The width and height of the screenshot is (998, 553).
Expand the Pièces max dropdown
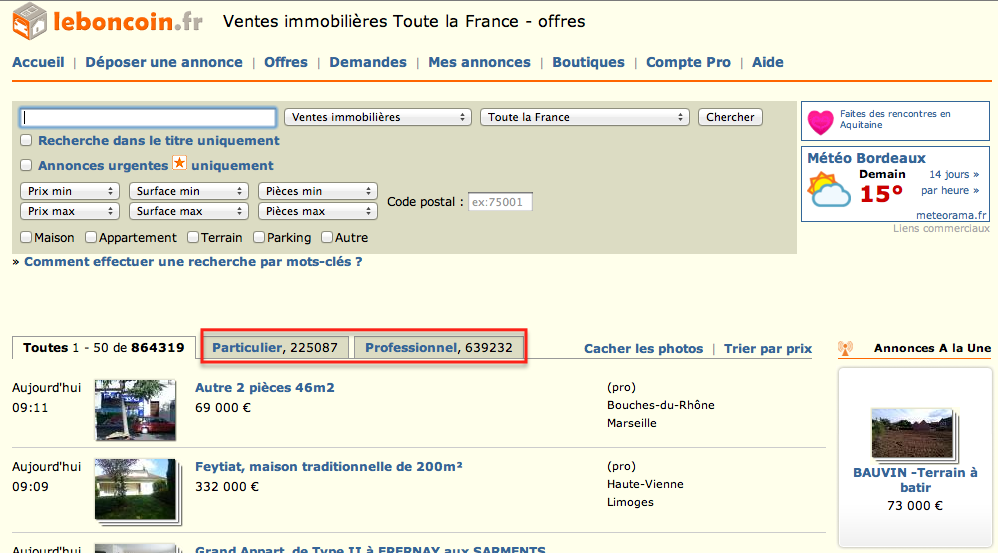[318, 211]
